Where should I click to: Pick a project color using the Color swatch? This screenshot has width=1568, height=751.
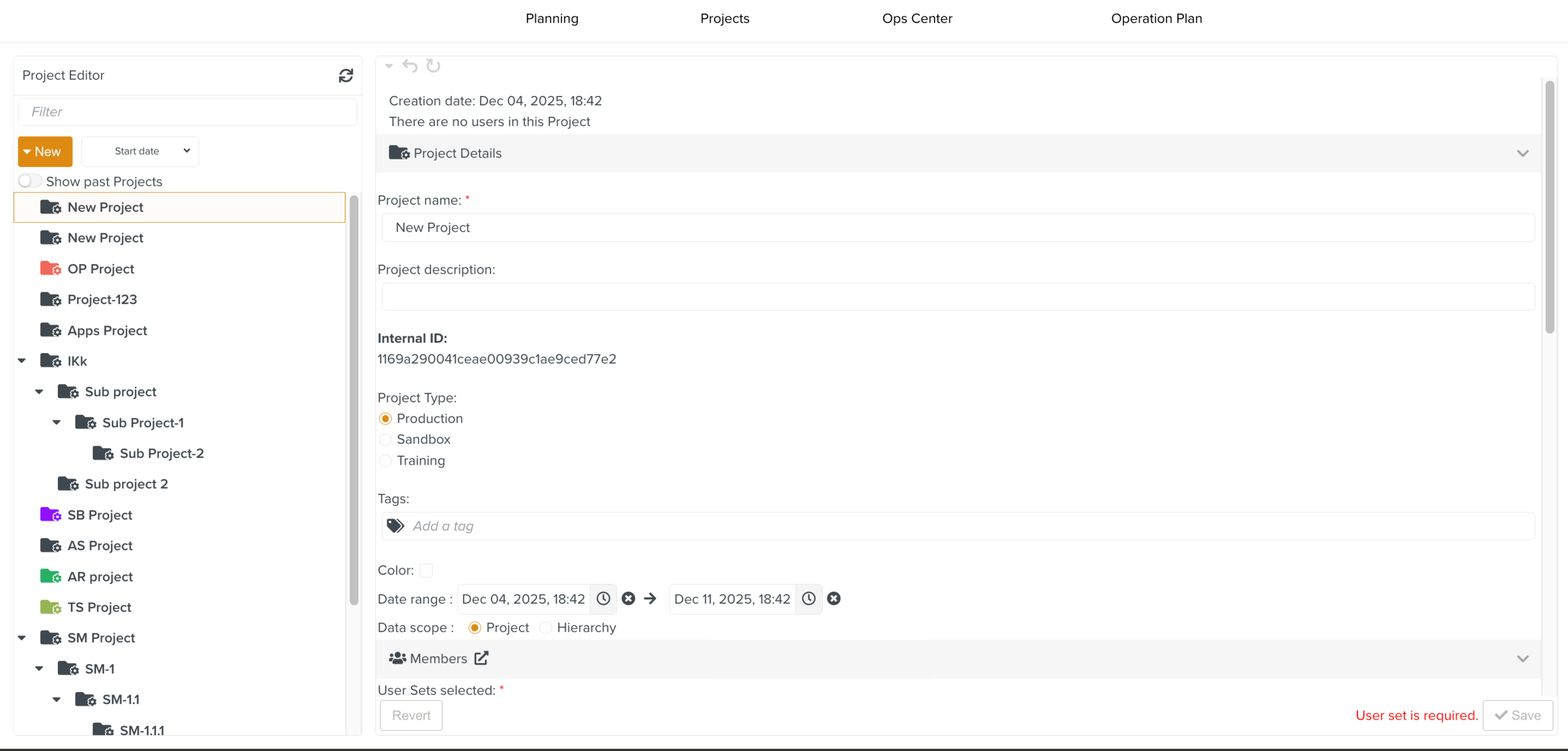tap(426, 570)
